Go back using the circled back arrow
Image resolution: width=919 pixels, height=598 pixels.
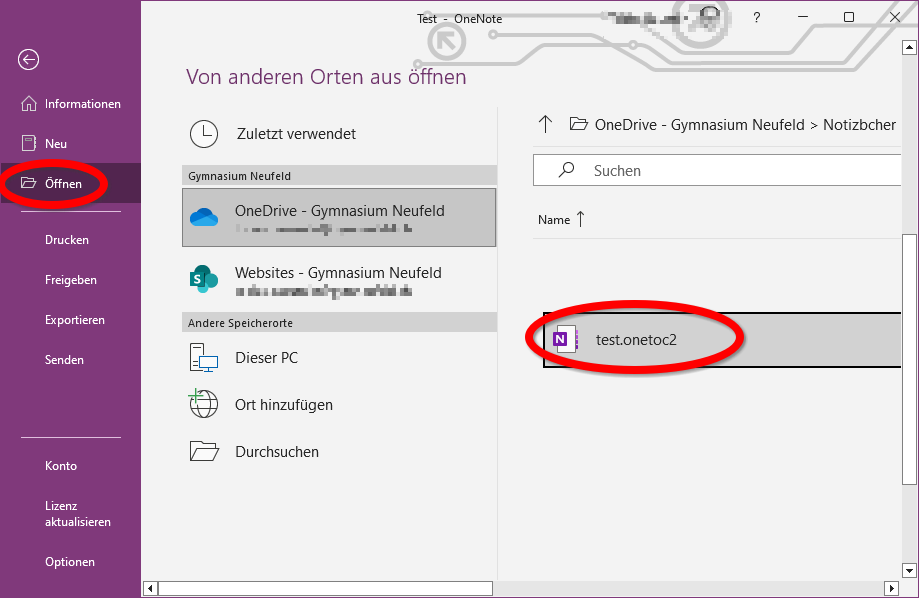pos(28,59)
